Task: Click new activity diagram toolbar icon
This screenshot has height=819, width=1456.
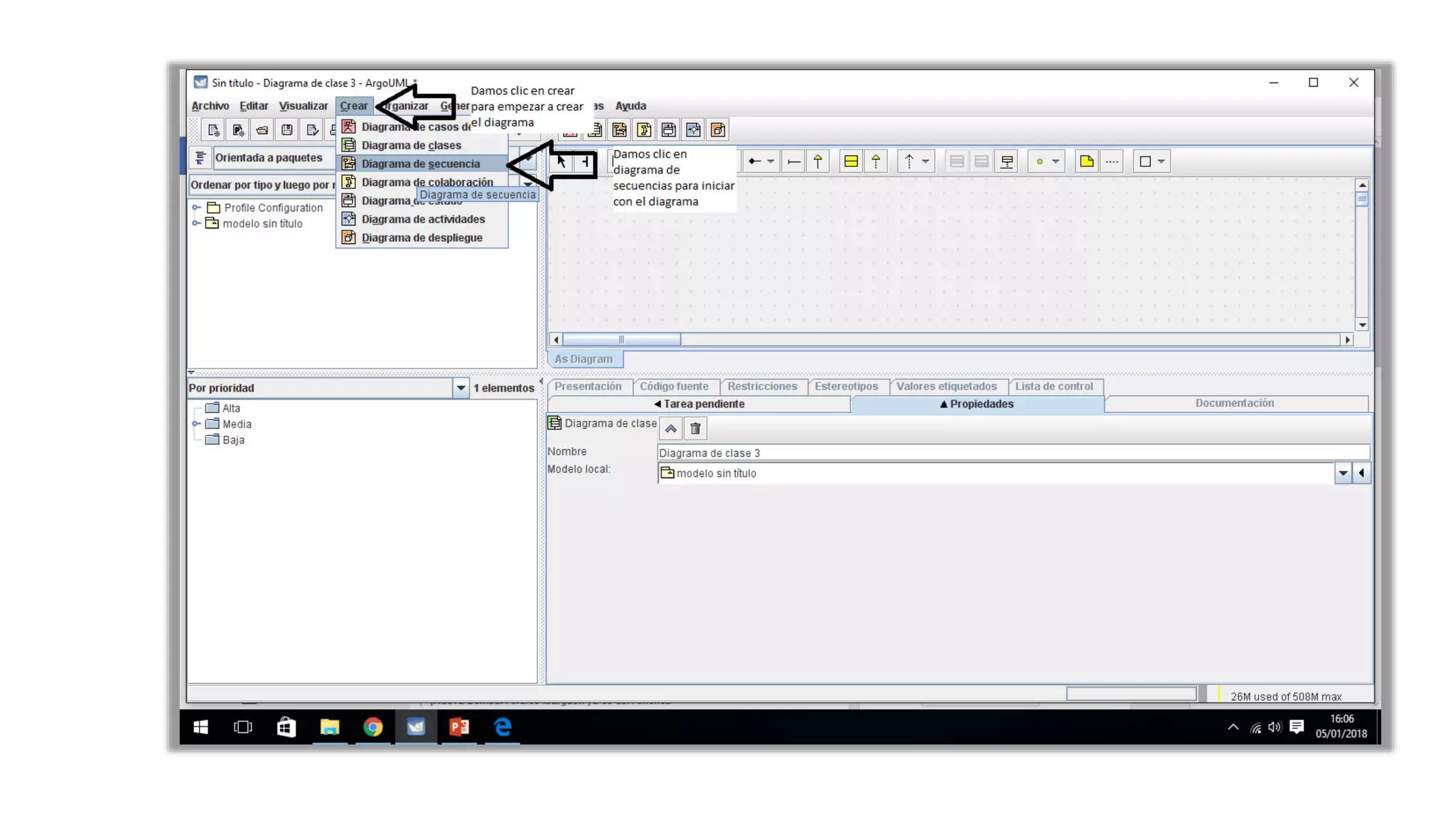Action: [x=692, y=130]
